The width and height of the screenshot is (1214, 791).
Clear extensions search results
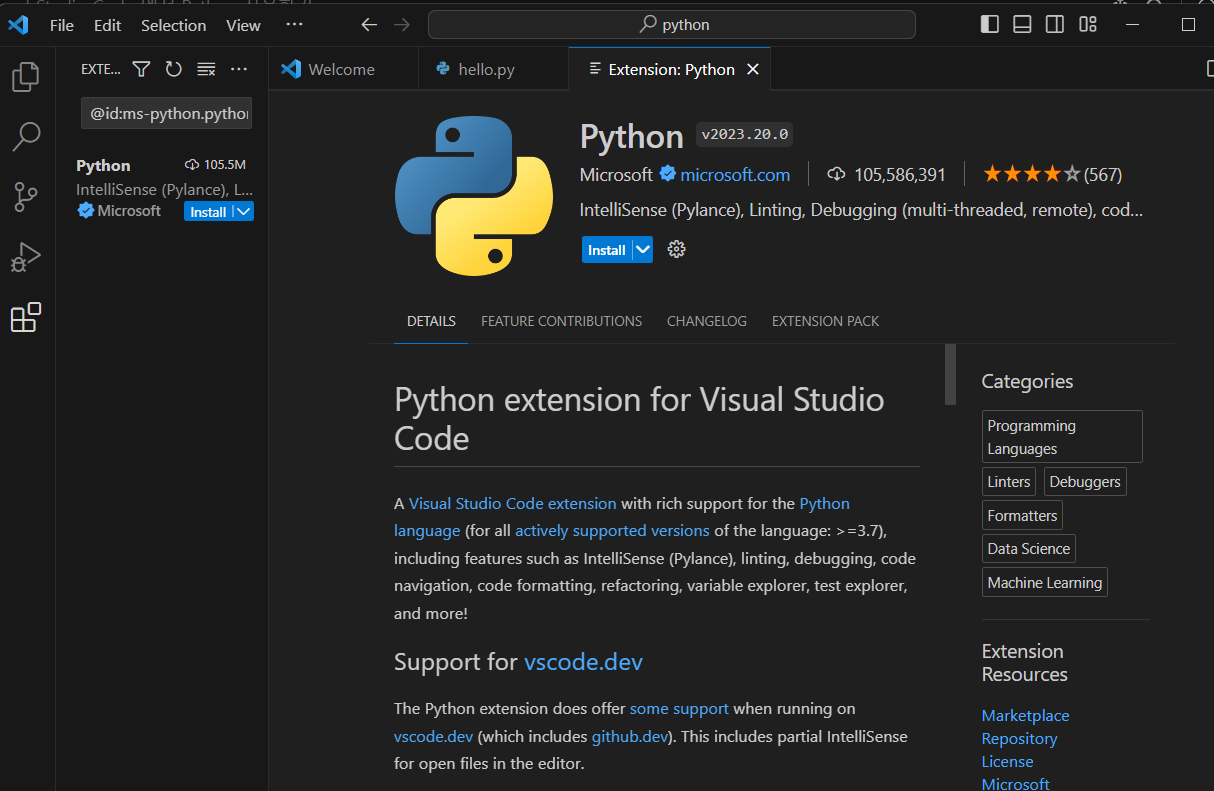(x=206, y=69)
